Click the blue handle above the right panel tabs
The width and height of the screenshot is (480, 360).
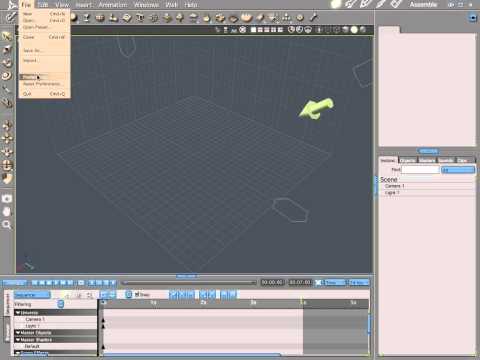click(428, 151)
